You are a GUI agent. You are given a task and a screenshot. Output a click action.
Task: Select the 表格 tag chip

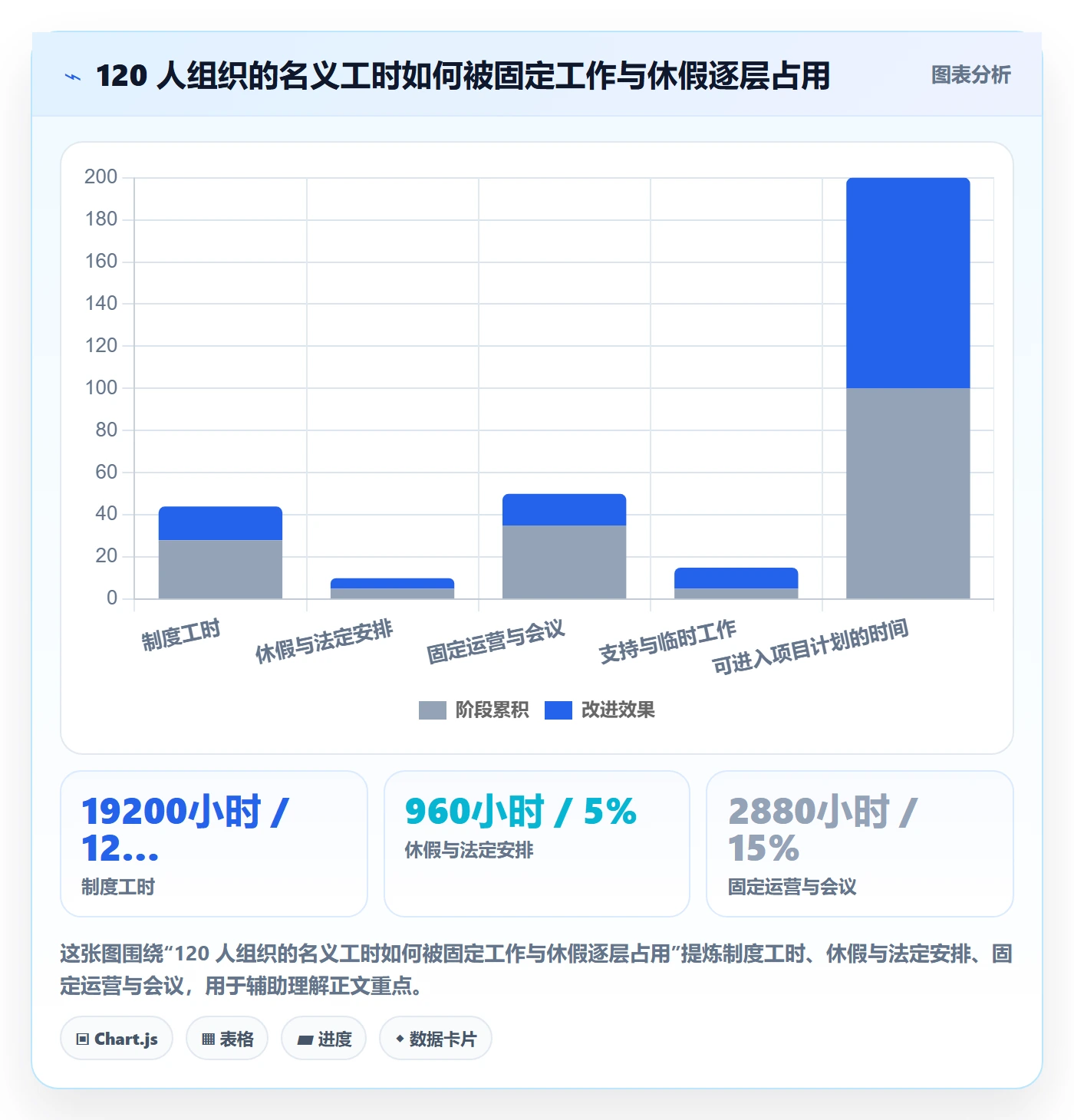pyautogui.click(x=227, y=1039)
